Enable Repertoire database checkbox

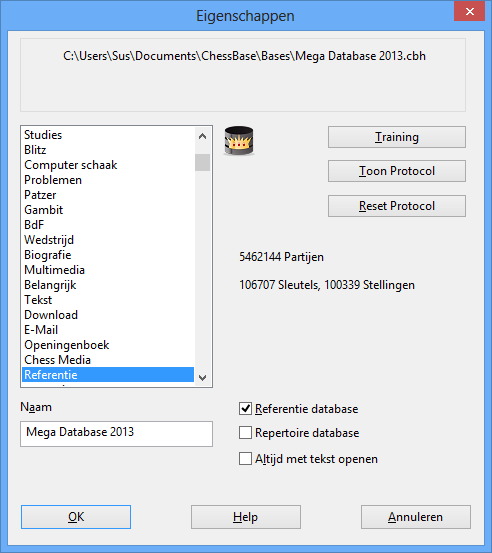click(x=245, y=433)
